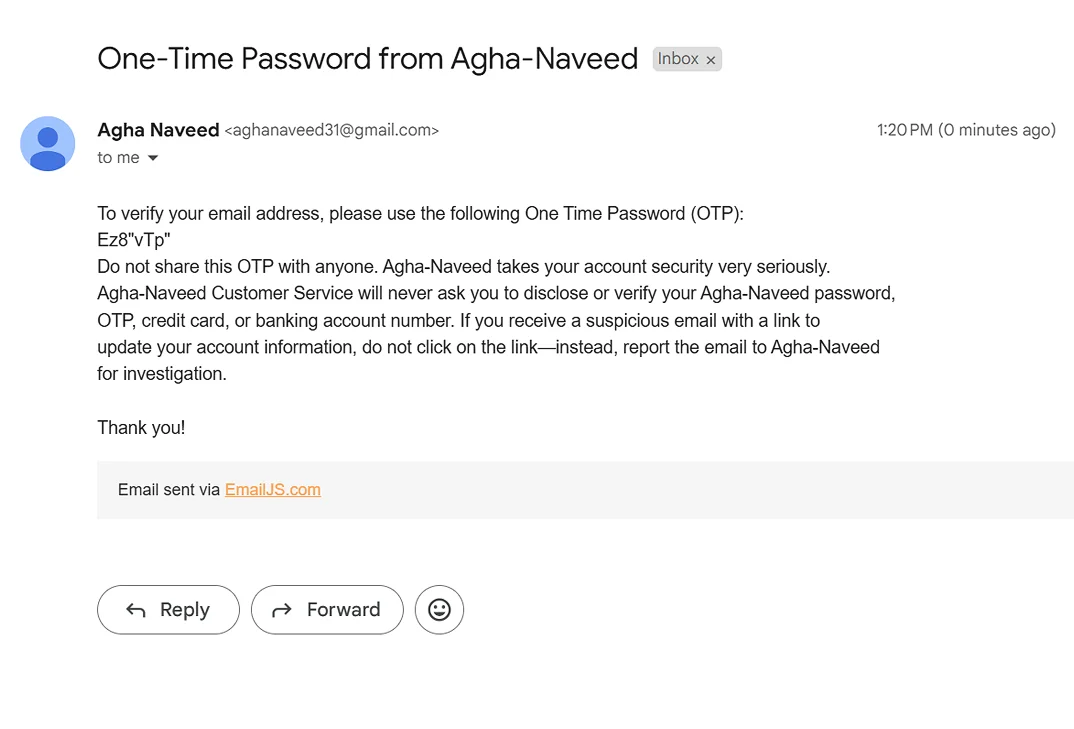Open the EmailJS.com link

273,489
